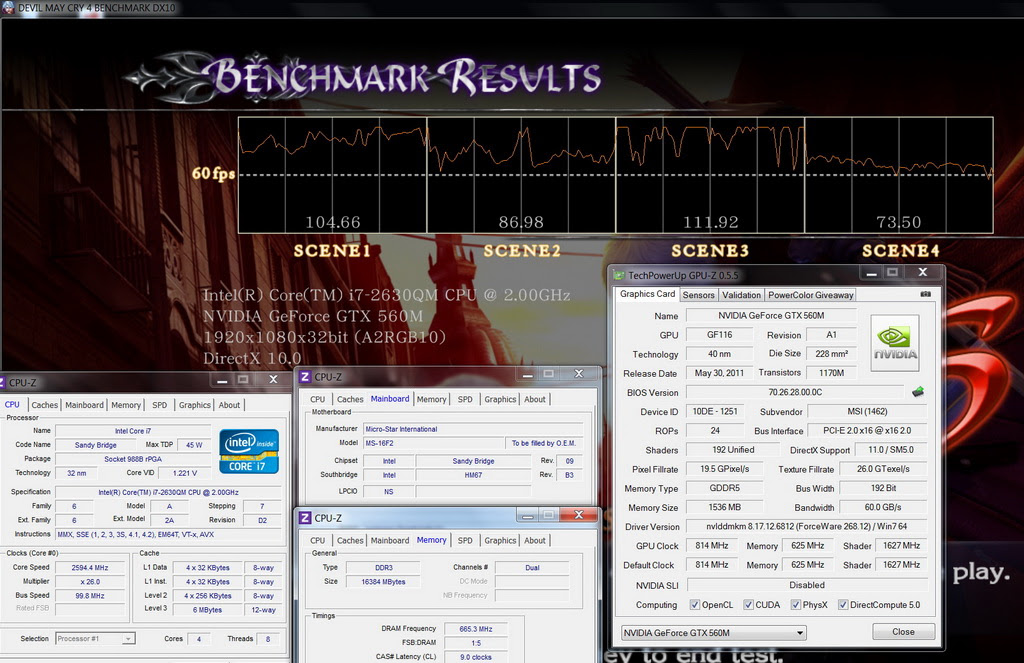Screen dimensions: 1024x663
Task: Click the Bus Speed value 99.8 MHz
Action: [x=90, y=596]
